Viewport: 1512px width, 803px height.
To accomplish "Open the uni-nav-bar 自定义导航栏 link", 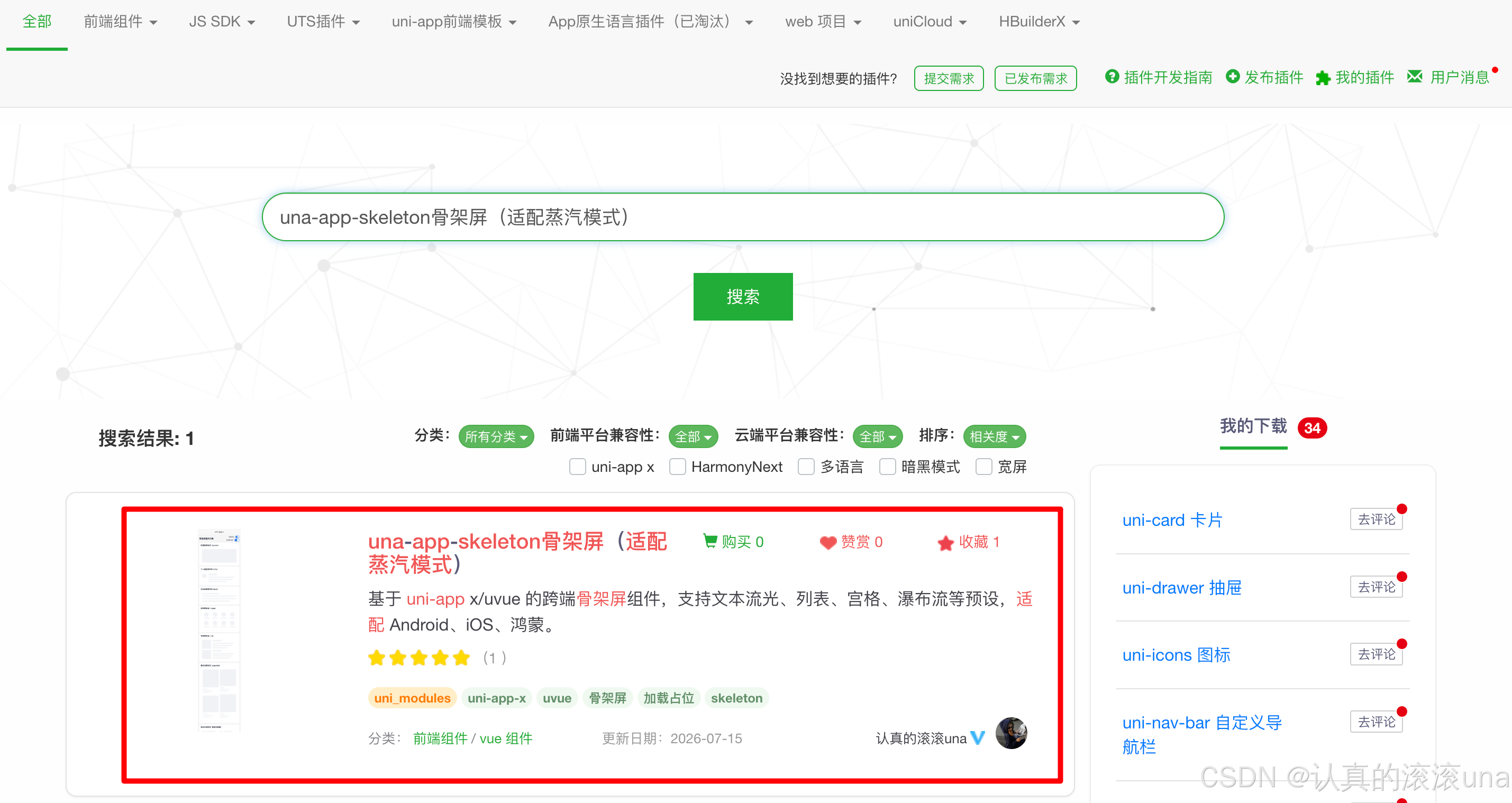I will click(x=1201, y=734).
